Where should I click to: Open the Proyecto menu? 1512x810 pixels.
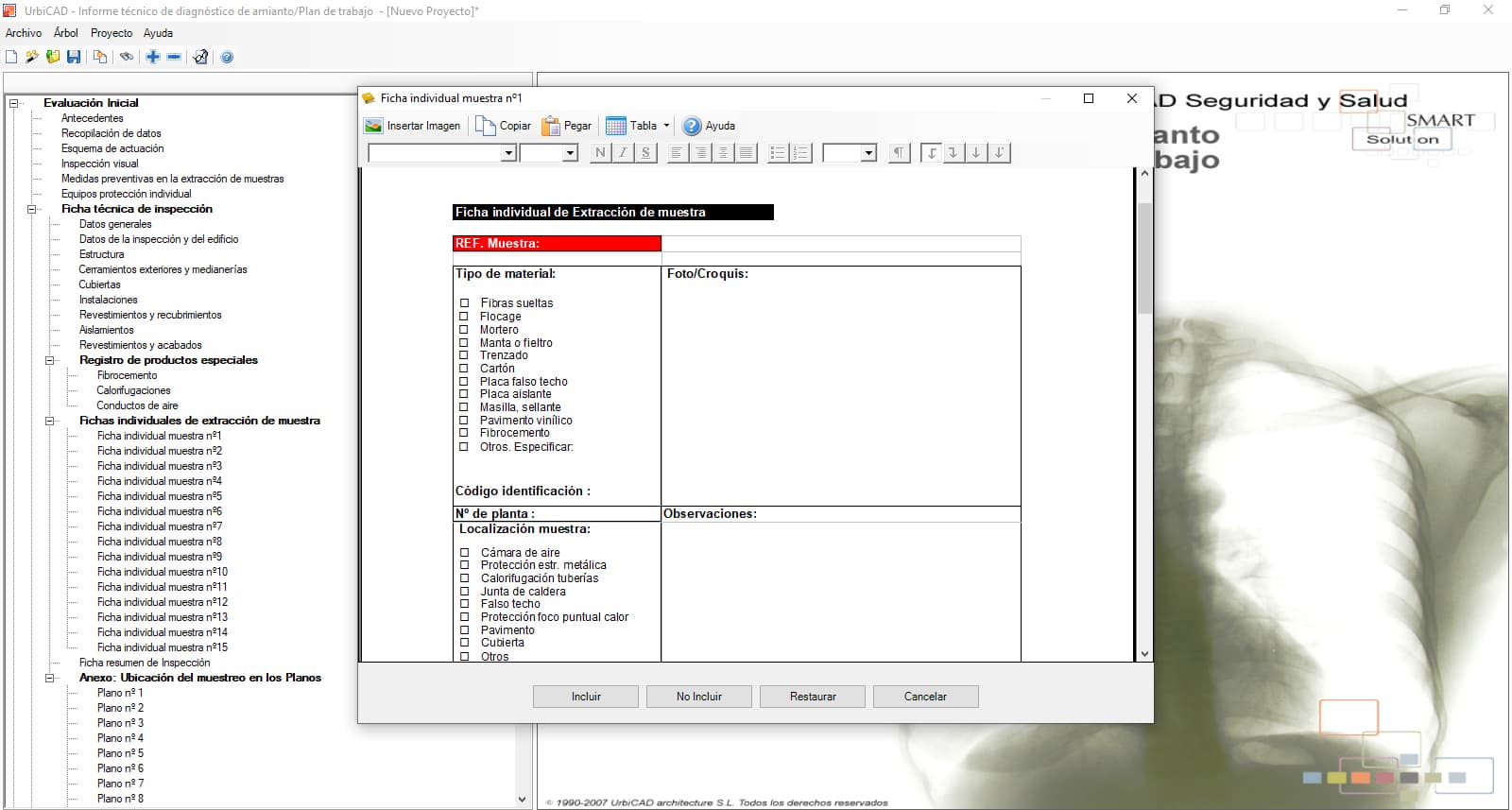112,33
